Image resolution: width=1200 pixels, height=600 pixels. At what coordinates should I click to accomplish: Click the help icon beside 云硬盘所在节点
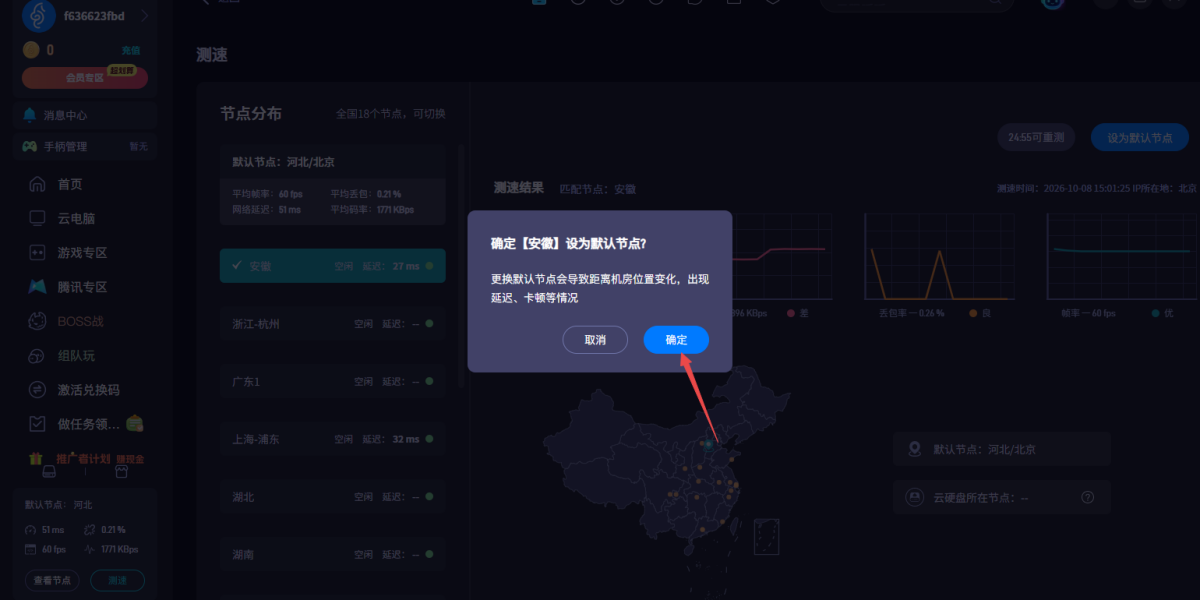click(x=1088, y=497)
